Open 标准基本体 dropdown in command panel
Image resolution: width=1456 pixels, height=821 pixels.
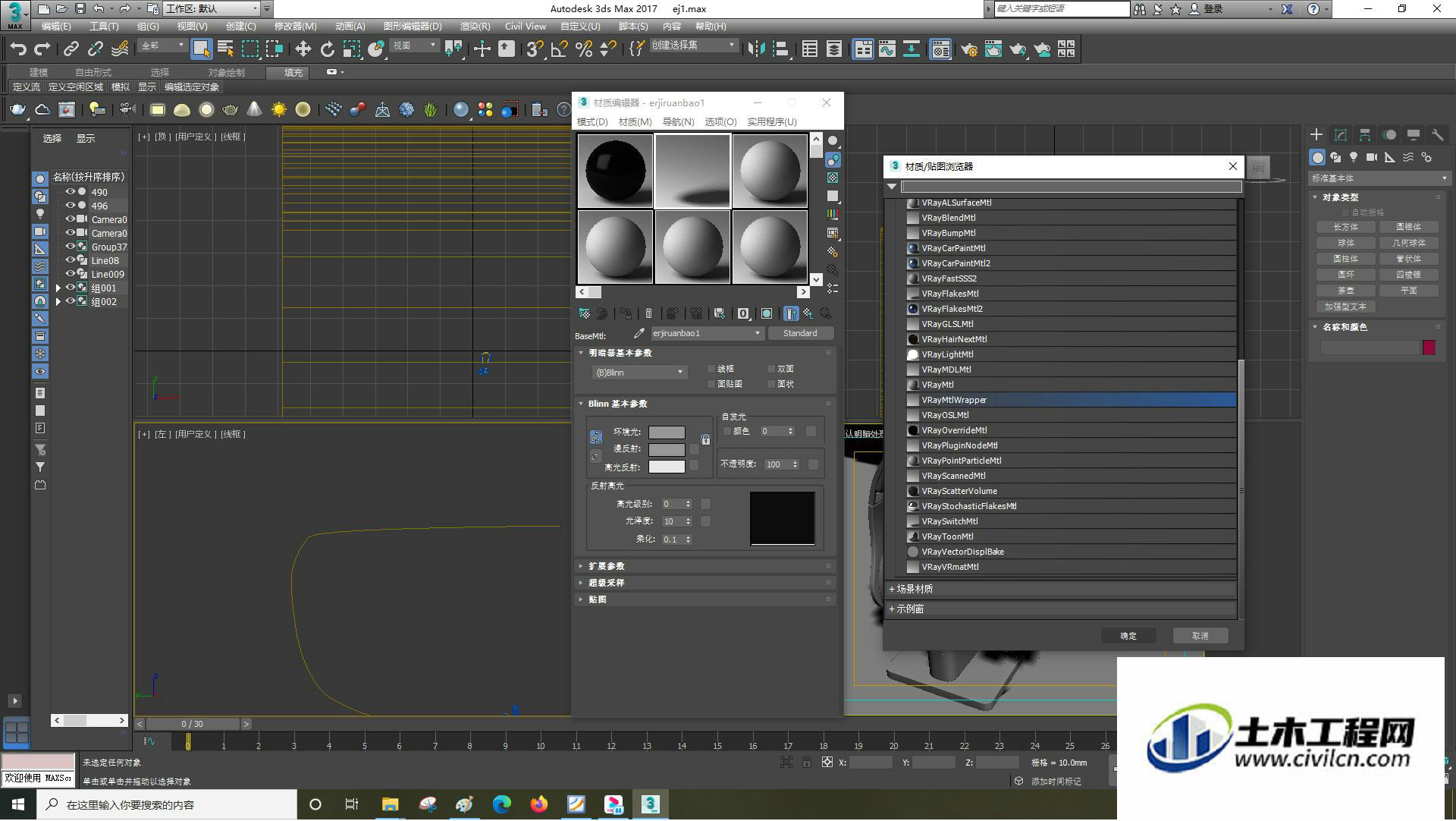click(1379, 178)
